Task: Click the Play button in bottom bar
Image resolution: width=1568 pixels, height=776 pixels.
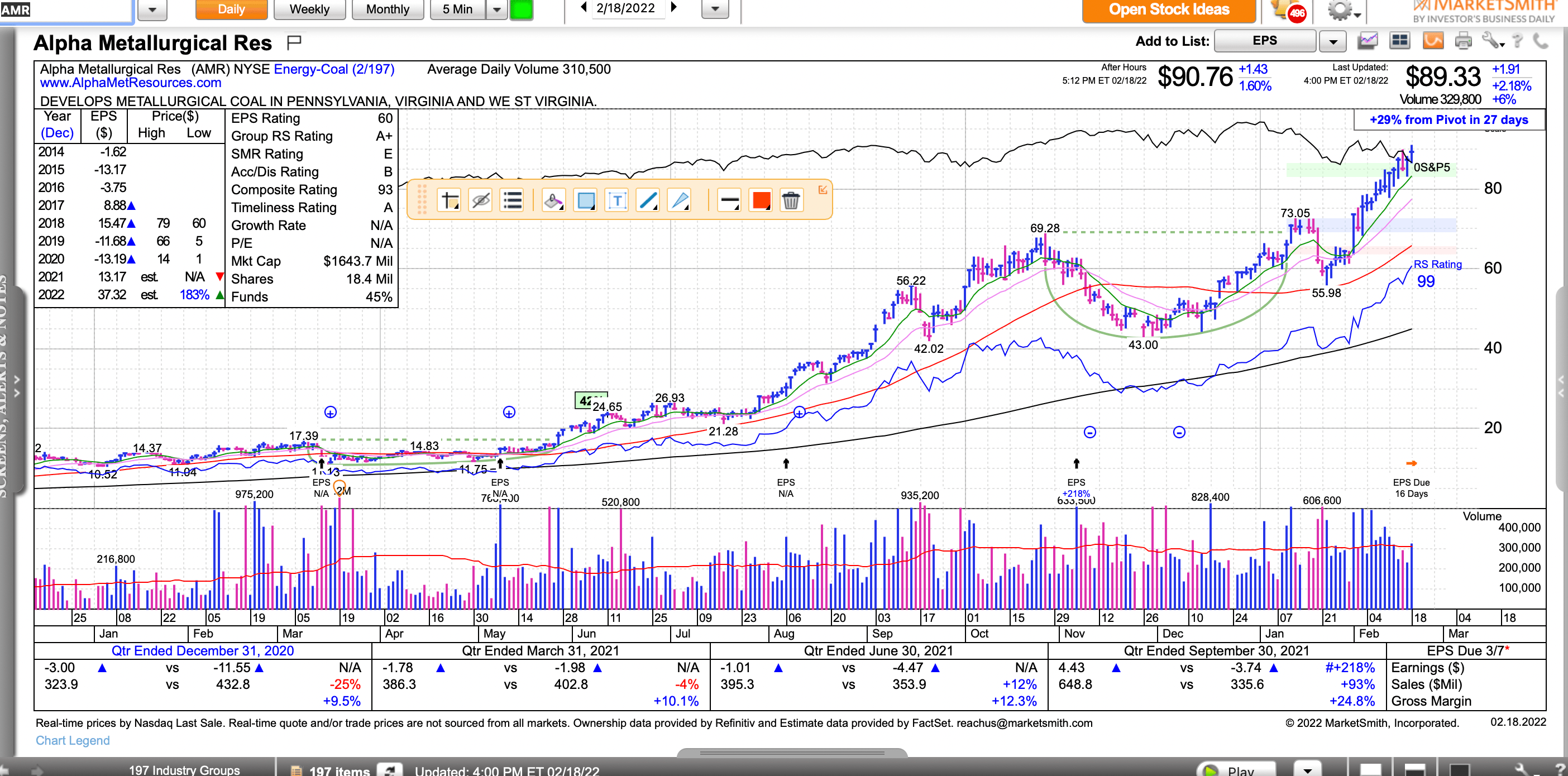Action: click(1236, 769)
